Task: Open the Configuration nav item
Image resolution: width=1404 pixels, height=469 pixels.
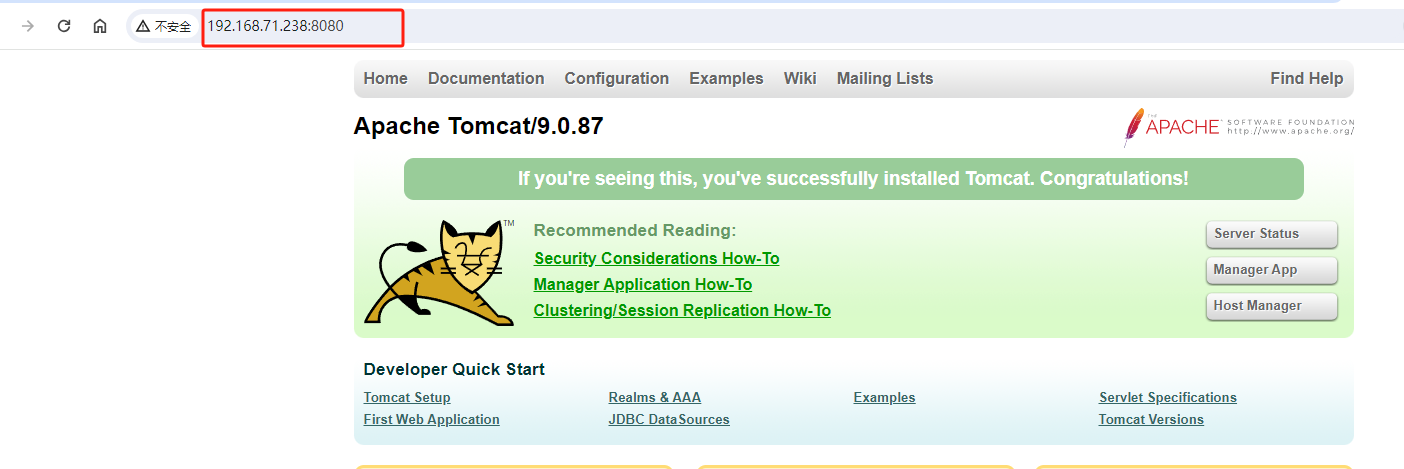Action: pyautogui.click(x=617, y=79)
